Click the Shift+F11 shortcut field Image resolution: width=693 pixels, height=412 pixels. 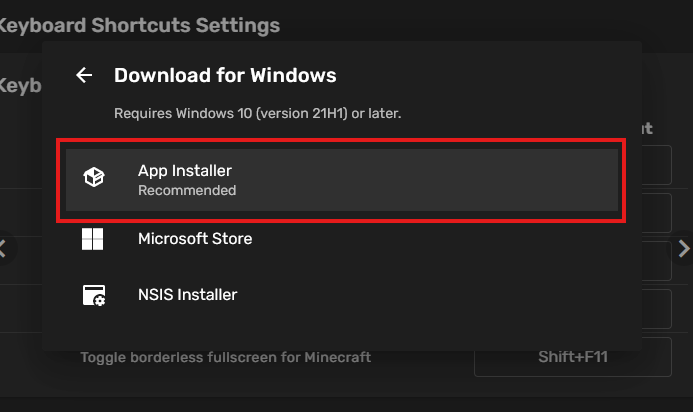tap(572, 357)
